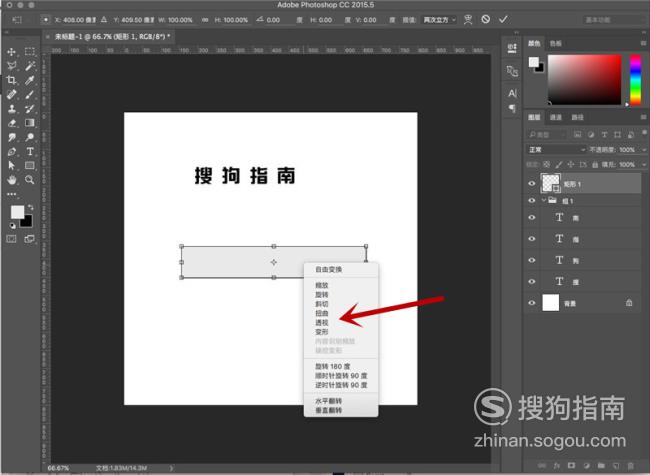Viewport: 650px width, 475px height.
Task: Open the Color panel menu
Action: (x=643, y=43)
